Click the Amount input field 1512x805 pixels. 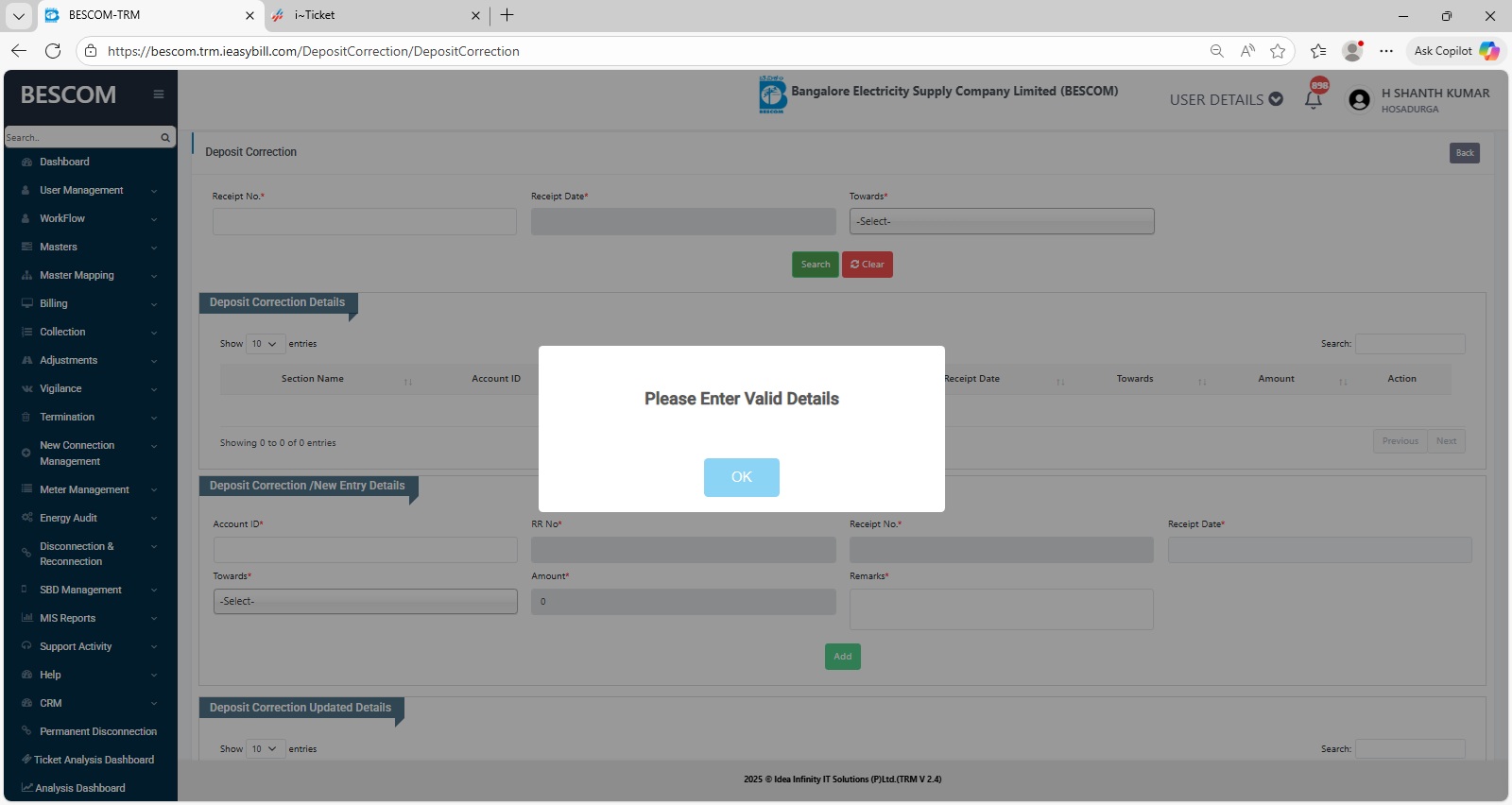click(x=683, y=602)
